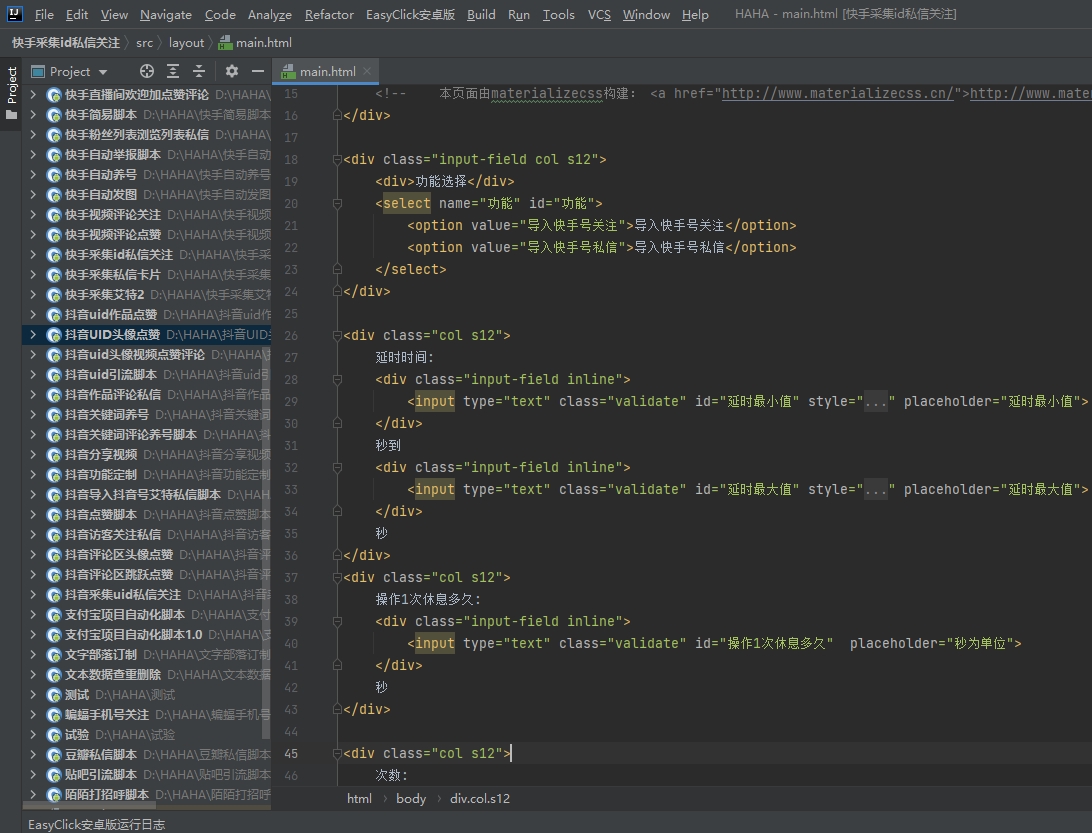This screenshot has width=1092, height=833.
Task: Open the EasyClick安卓版 menu
Action: pos(410,15)
